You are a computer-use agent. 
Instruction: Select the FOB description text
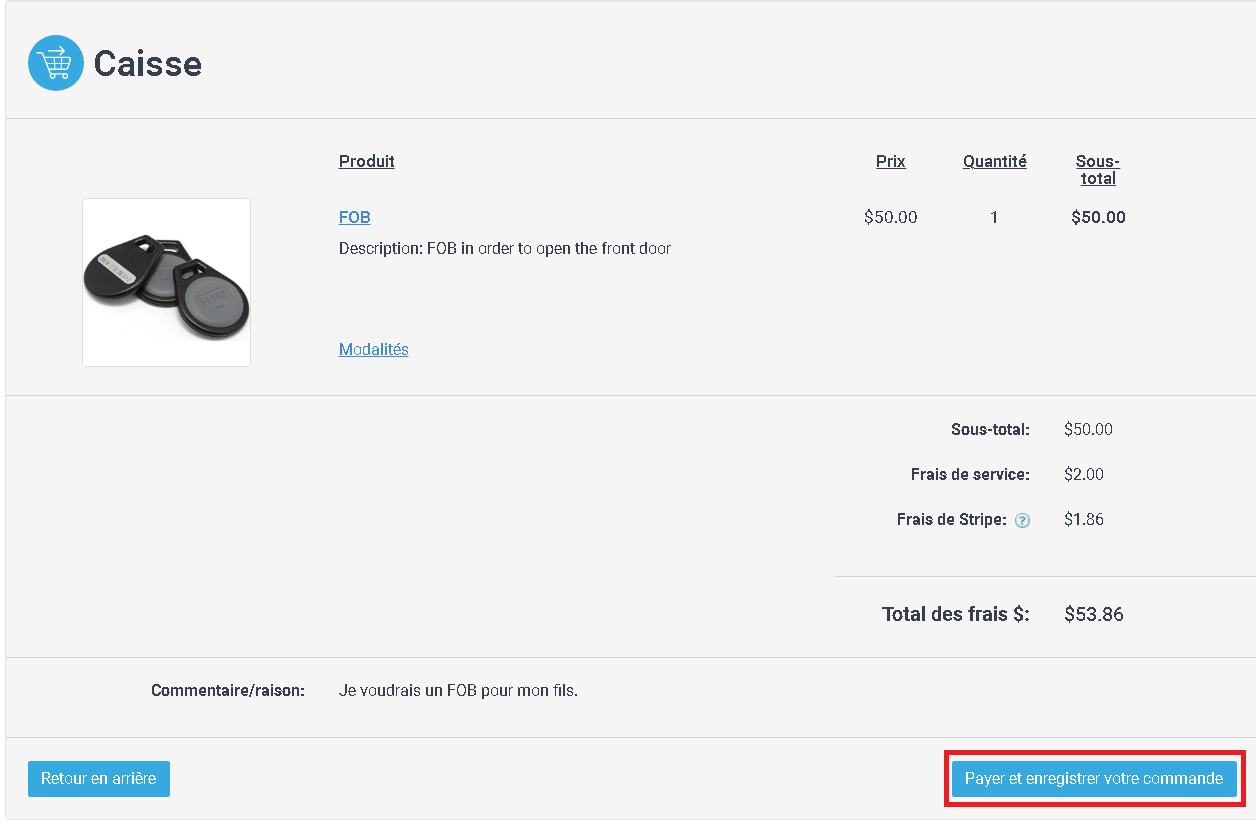pyautogui.click(x=505, y=248)
